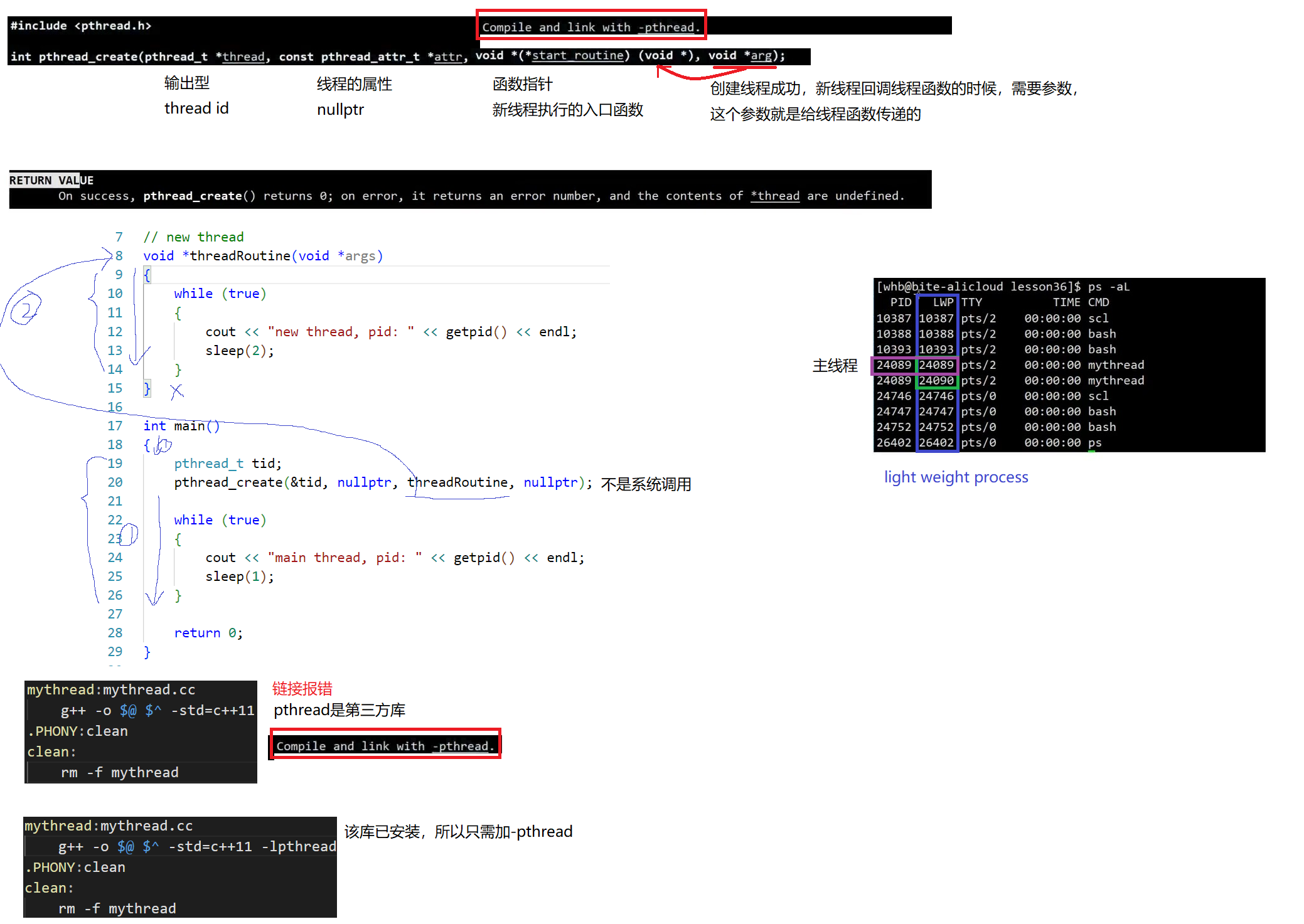
Task: Click the hand-drawn X mark beside line 15
Action: pos(177,391)
